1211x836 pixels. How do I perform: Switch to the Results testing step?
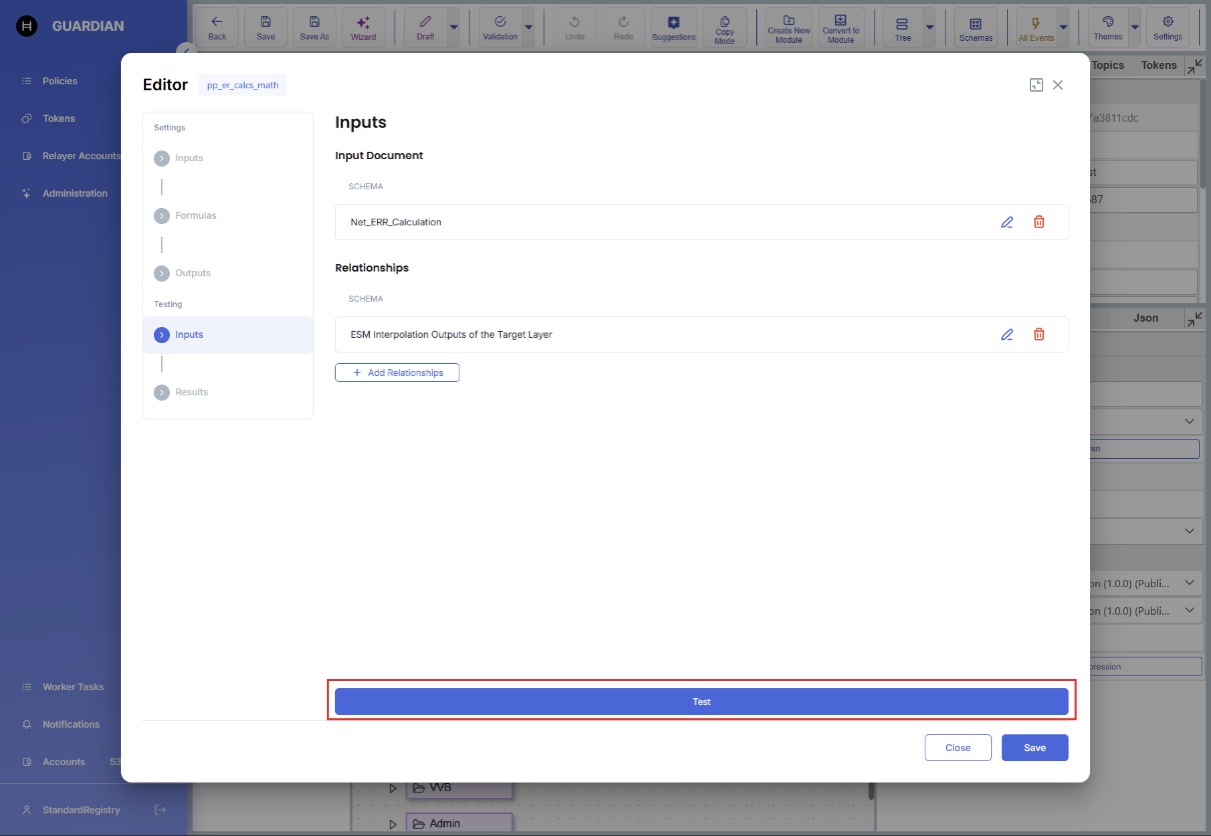(191, 392)
